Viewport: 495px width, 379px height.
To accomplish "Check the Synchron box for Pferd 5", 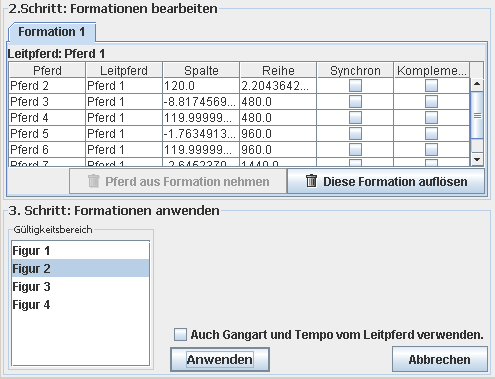I will pos(355,134).
